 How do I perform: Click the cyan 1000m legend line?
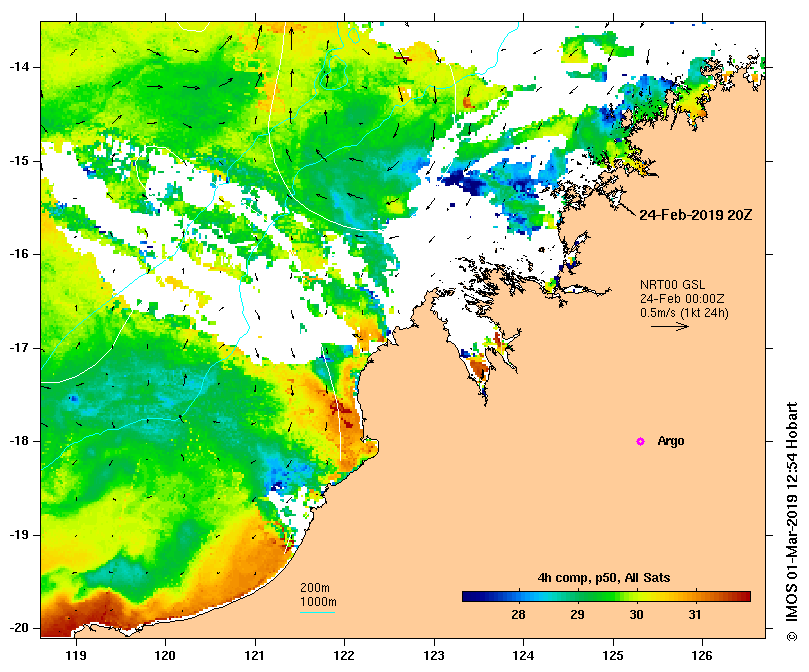317,613
